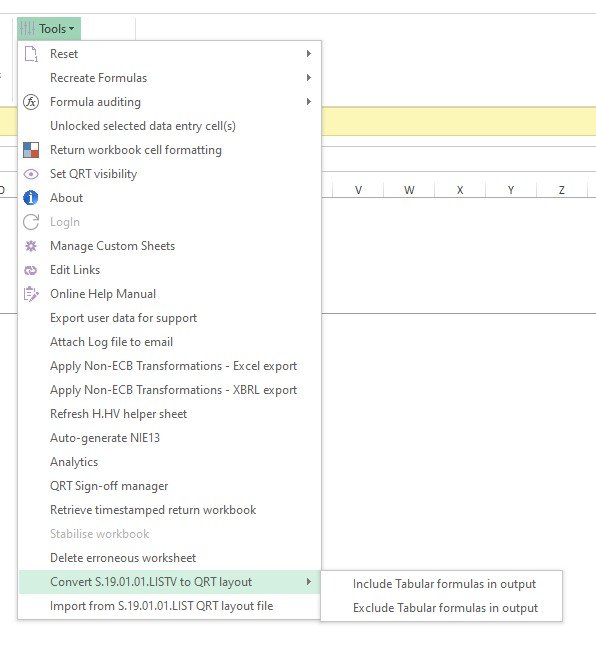Viewport: 596px width, 667px height.
Task: Choose Set QRT visibility
Action: [169, 174]
